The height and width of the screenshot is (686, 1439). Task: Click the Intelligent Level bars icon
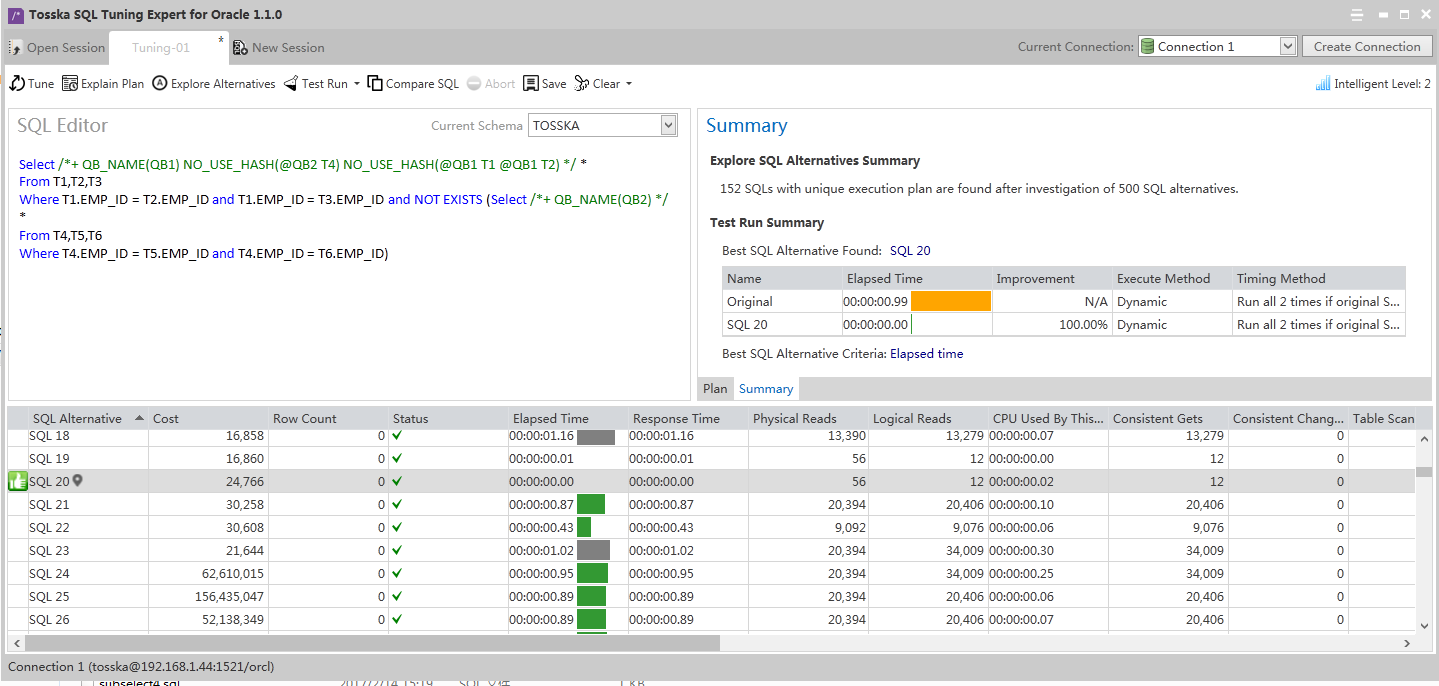pyautogui.click(x=1323, y=84)
